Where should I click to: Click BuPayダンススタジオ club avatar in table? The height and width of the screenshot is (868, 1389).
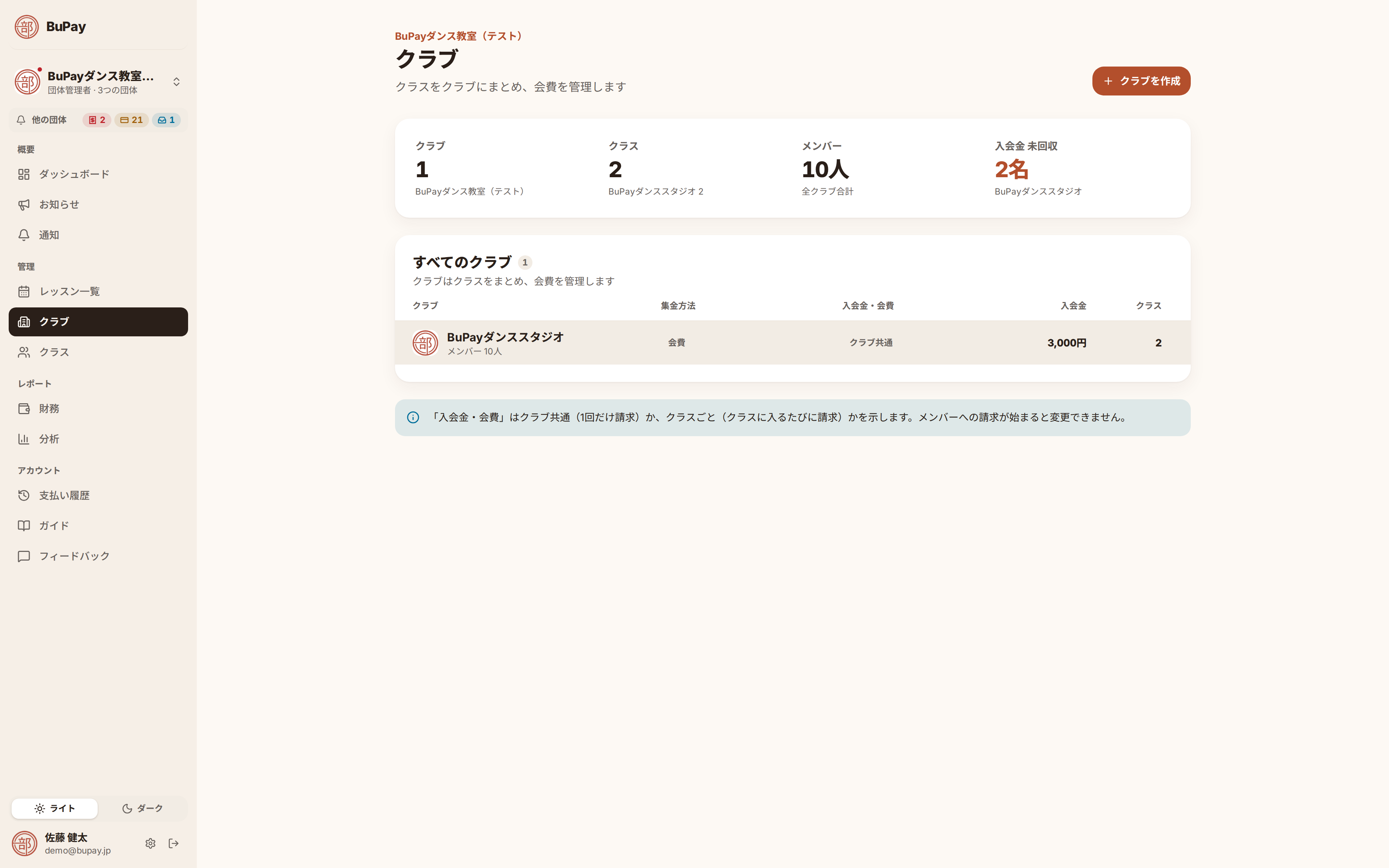tap(425, 343)
